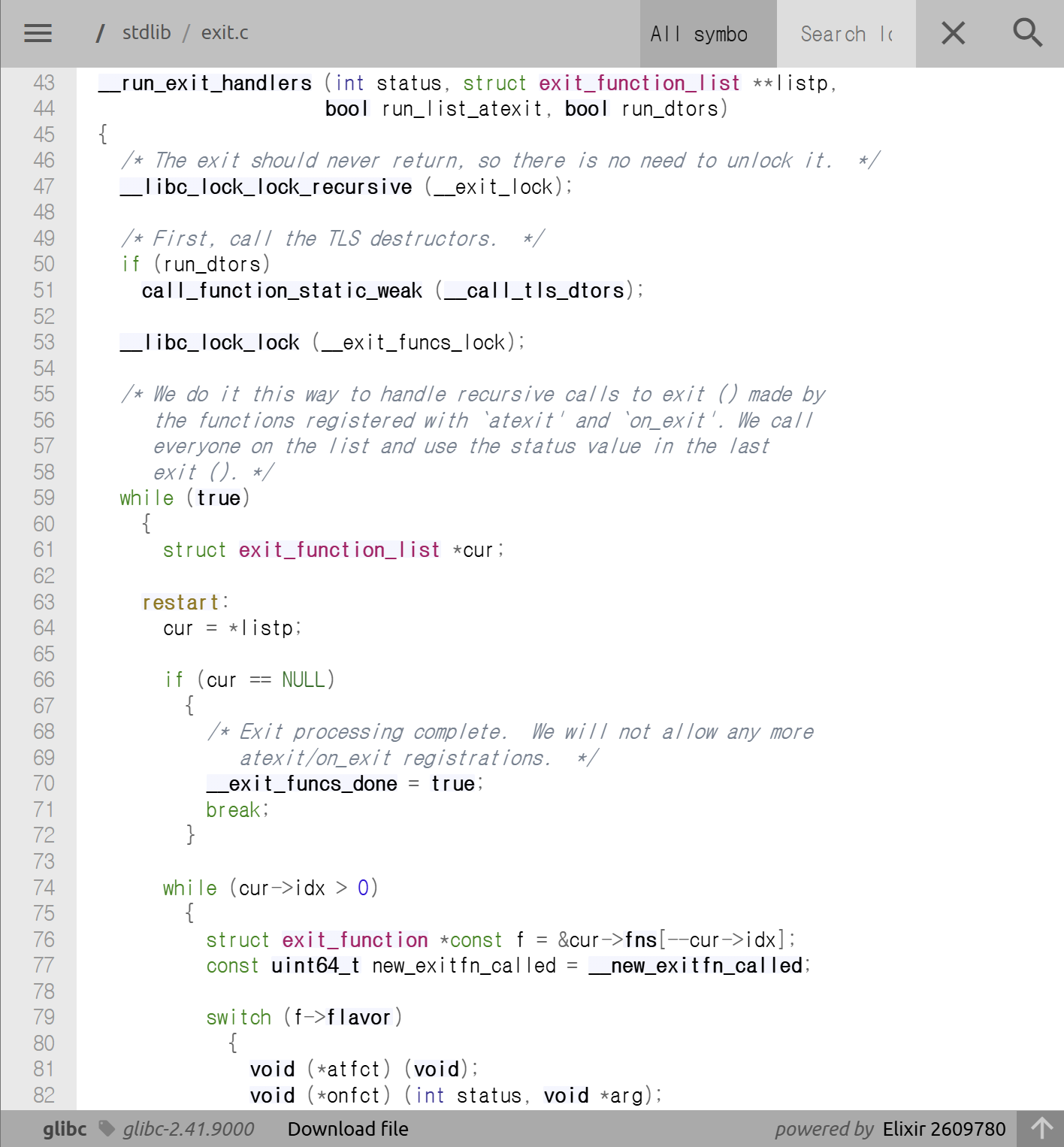Open the hamburger sidebar menu
The width and height of the screenshot is (1064, 1147).
(38, 33)
